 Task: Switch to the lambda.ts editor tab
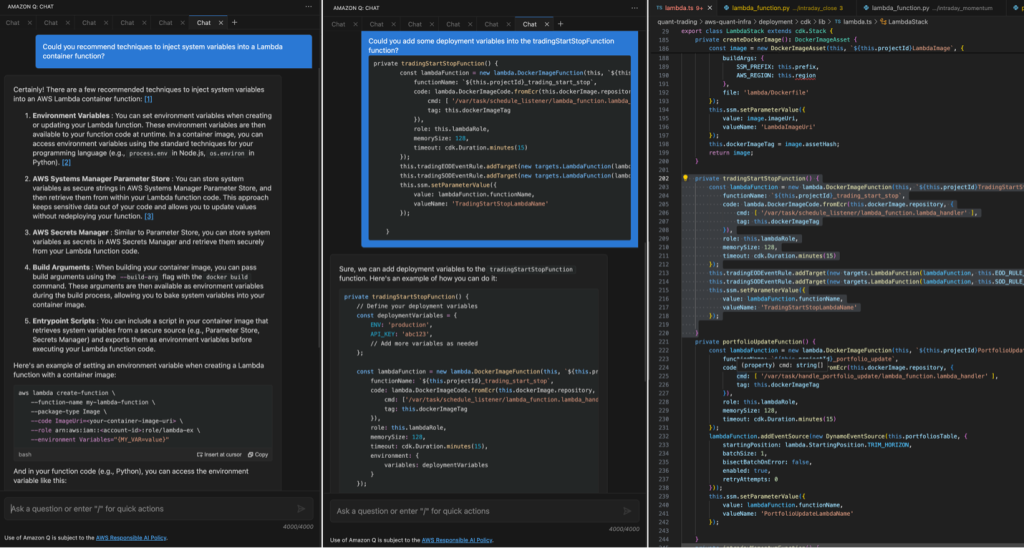pos(679,8)
